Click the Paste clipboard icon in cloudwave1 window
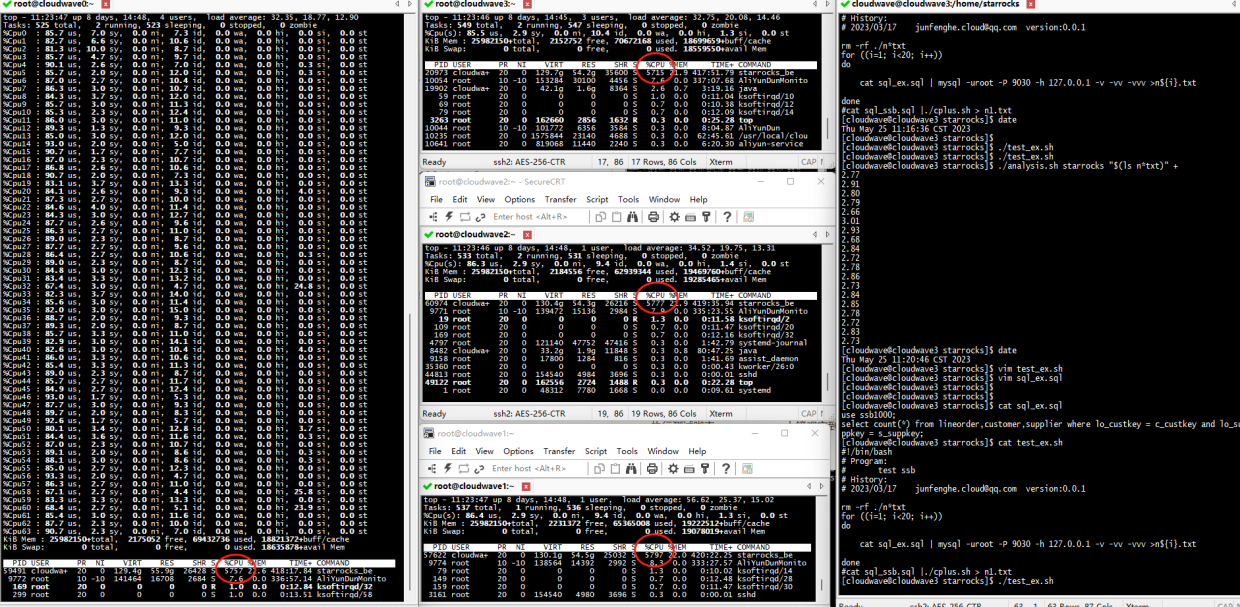 tap(615, 468)
